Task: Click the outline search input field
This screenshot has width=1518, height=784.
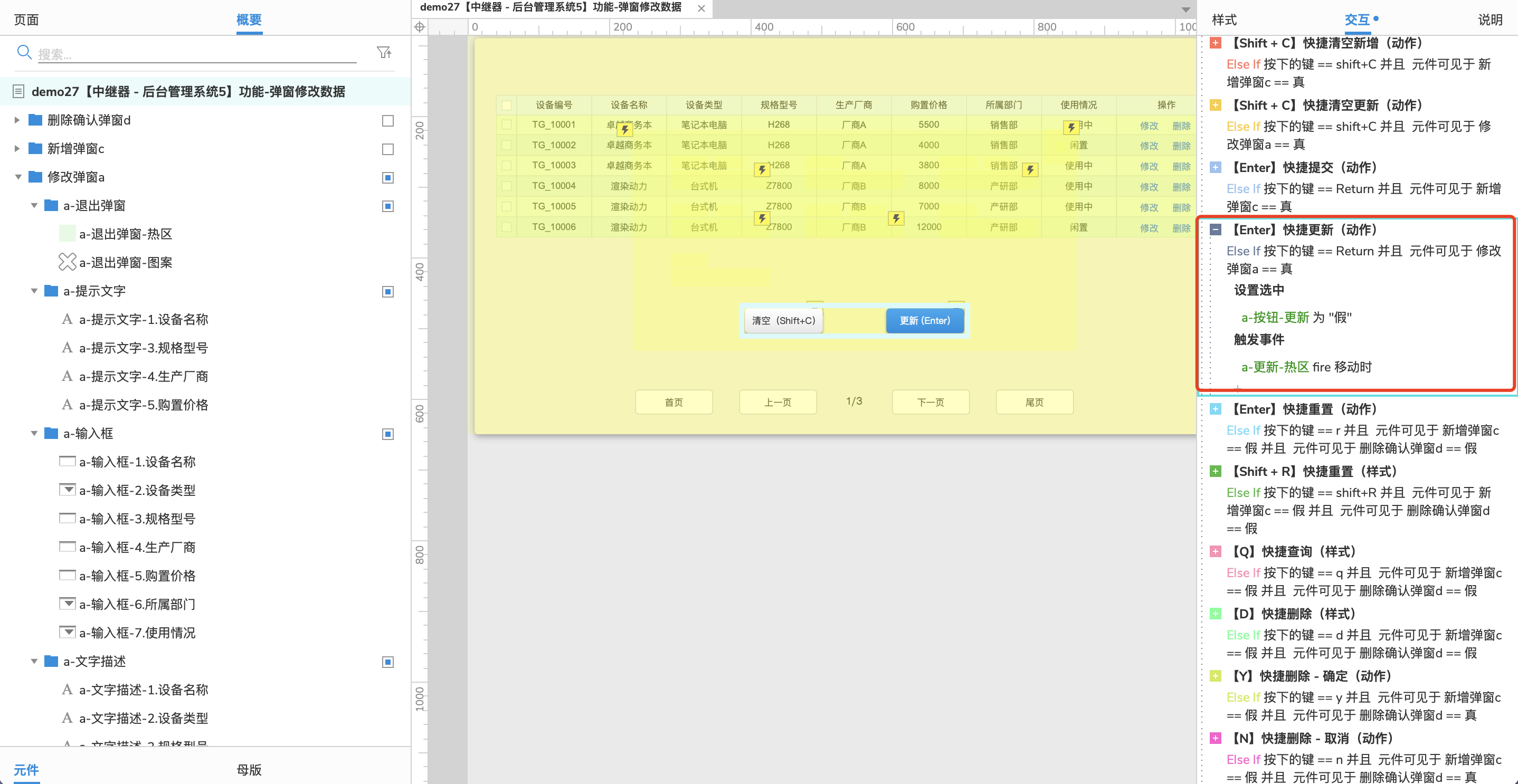Action: (197, 54)
